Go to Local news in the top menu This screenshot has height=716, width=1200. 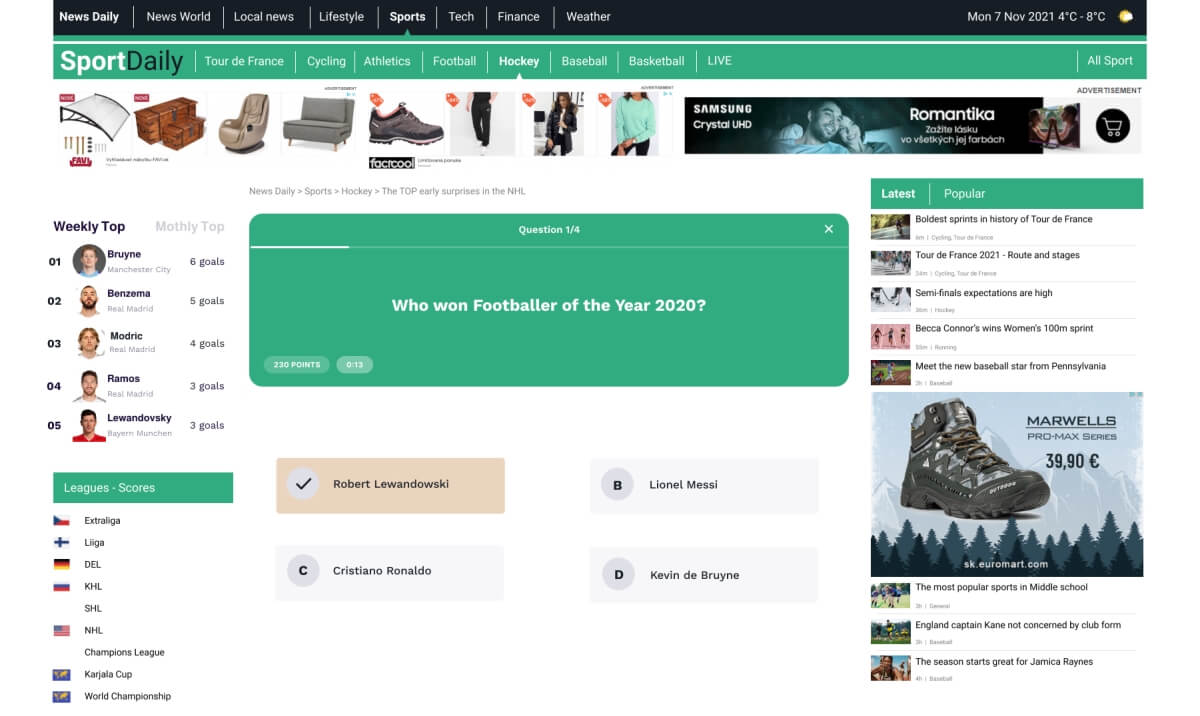[264, 16]
